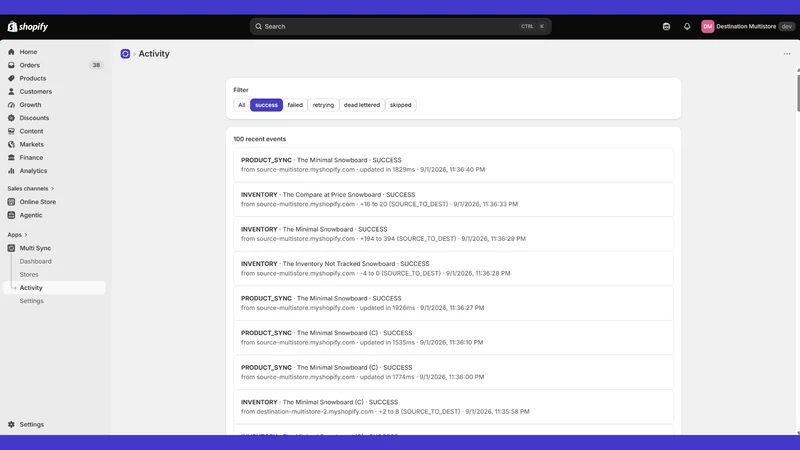Screen dimensions: 800x450
Task: Click The Compare at Price Snowboard event
Action: 454,199
